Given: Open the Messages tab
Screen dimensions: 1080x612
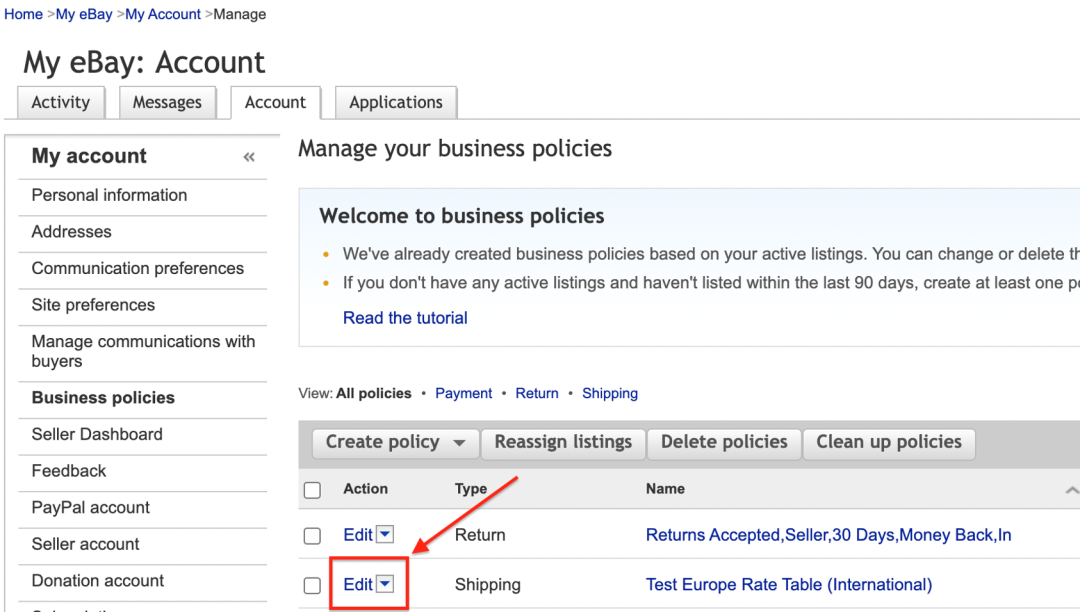Looking at the screenshot, I should coord(167,102).
